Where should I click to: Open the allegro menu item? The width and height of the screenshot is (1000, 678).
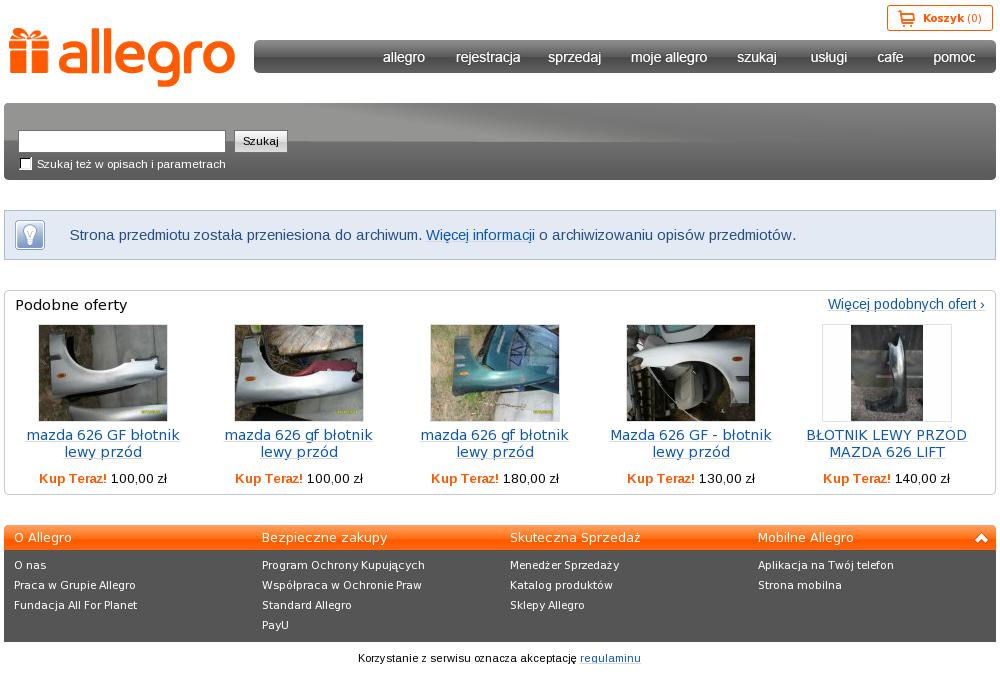(x=404, y=57)
